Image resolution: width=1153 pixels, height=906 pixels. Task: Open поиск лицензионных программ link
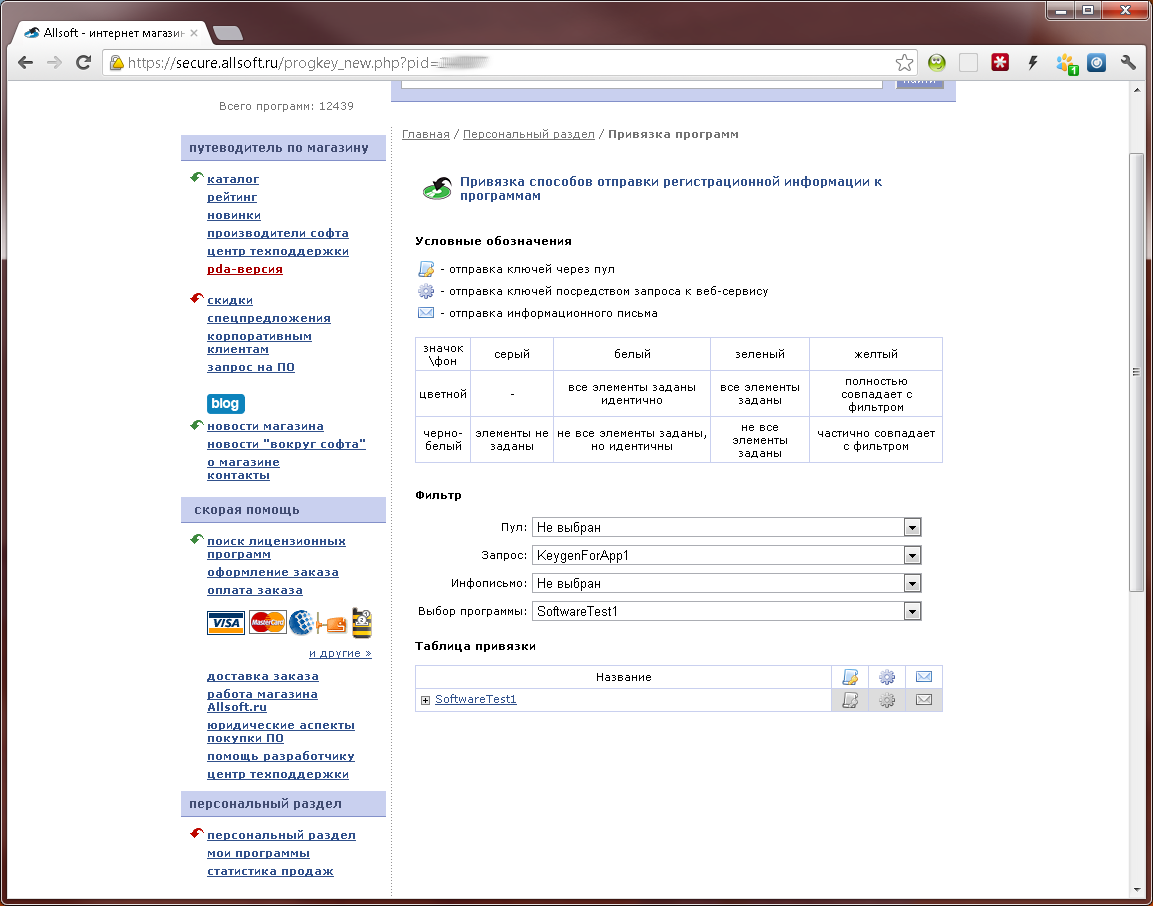[276, 548]
